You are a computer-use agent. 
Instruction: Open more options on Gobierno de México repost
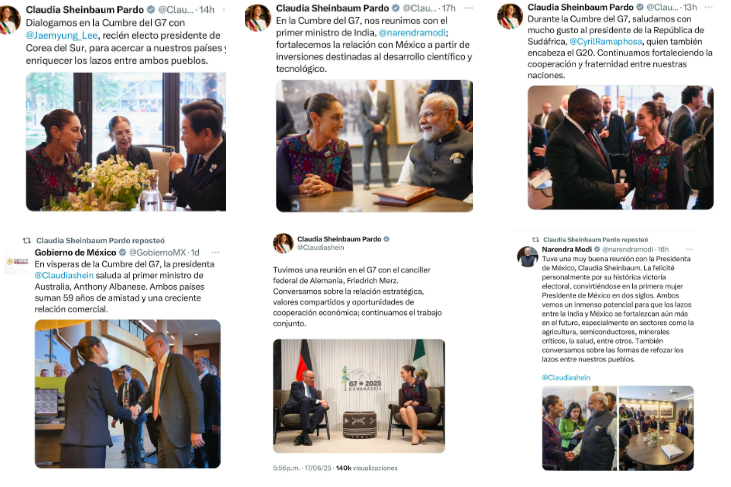[x=215, y=252]
